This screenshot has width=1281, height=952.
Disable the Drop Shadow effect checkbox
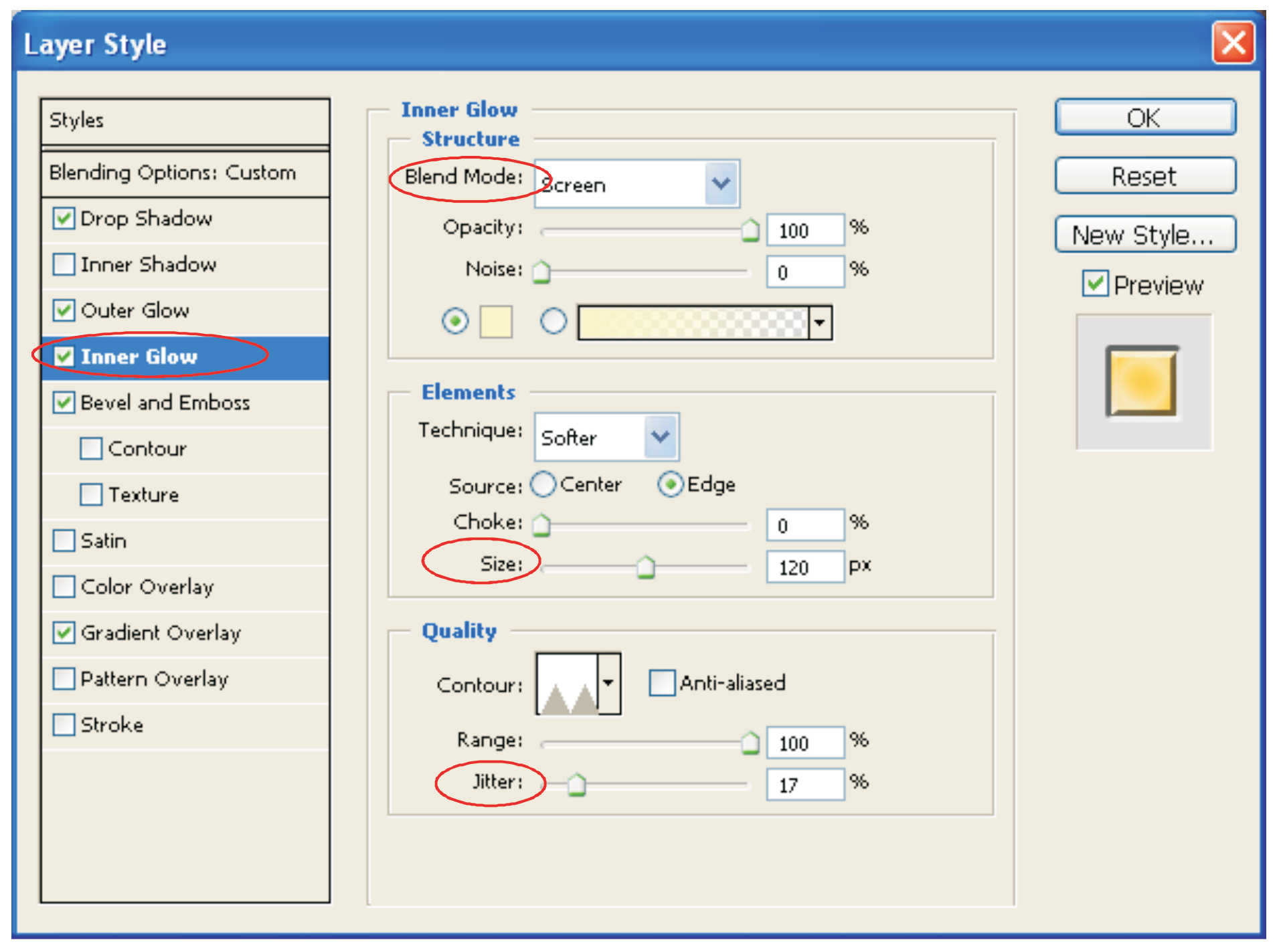[x=64, y=218]
